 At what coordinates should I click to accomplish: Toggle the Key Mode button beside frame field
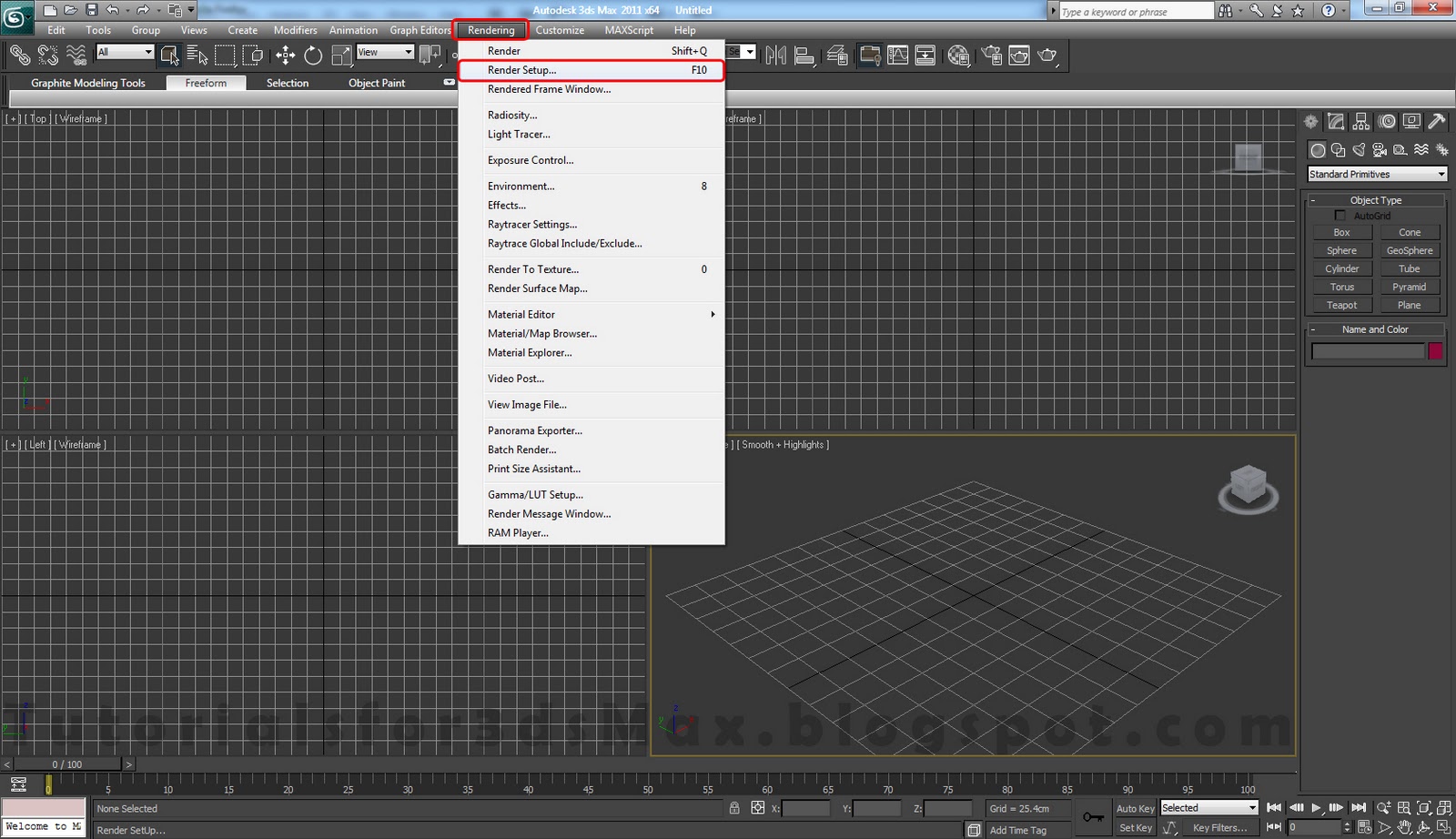(1272, 827)
